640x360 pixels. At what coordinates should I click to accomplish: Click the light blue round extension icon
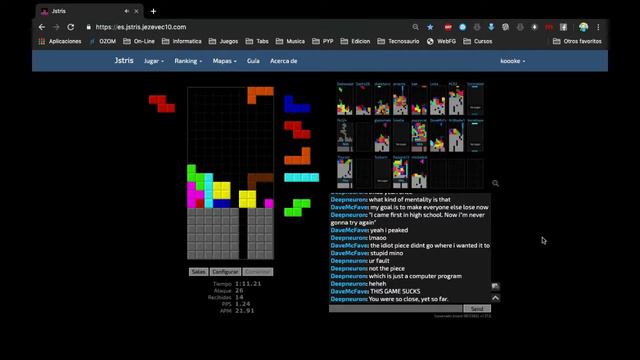click(x=462, y=27)
